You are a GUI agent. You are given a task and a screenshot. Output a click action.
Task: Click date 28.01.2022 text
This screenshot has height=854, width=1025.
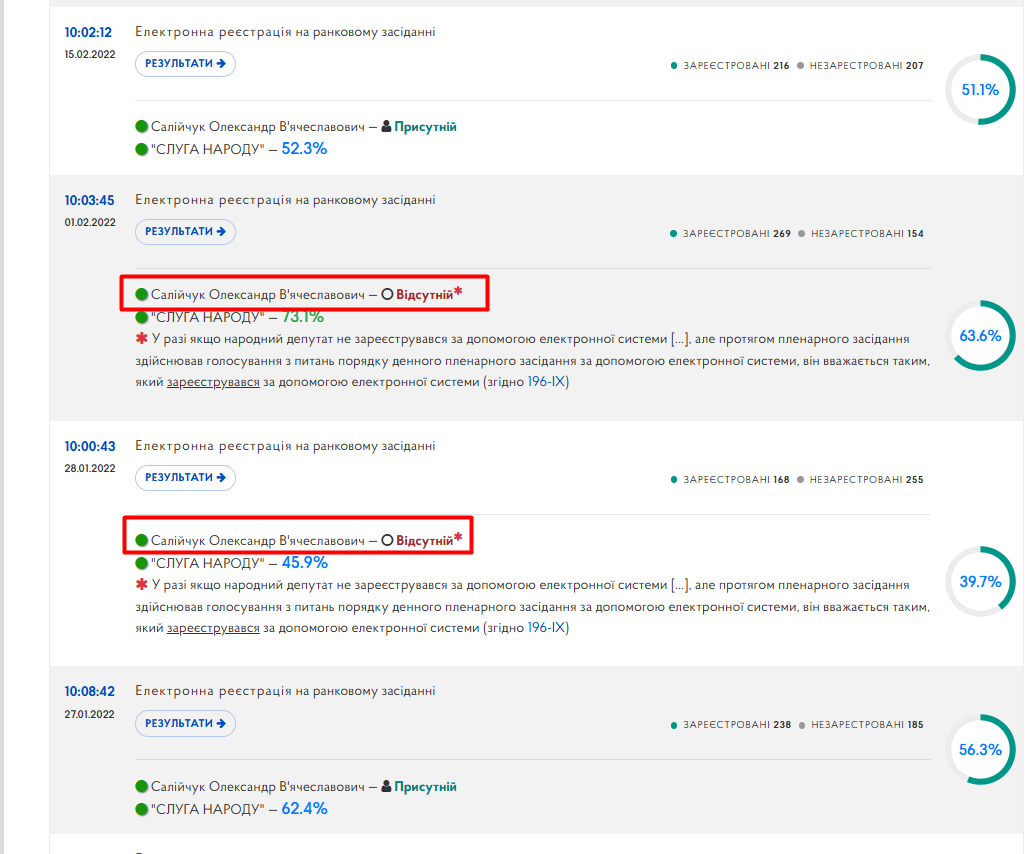pyautogui.click(x=90, y=468)
